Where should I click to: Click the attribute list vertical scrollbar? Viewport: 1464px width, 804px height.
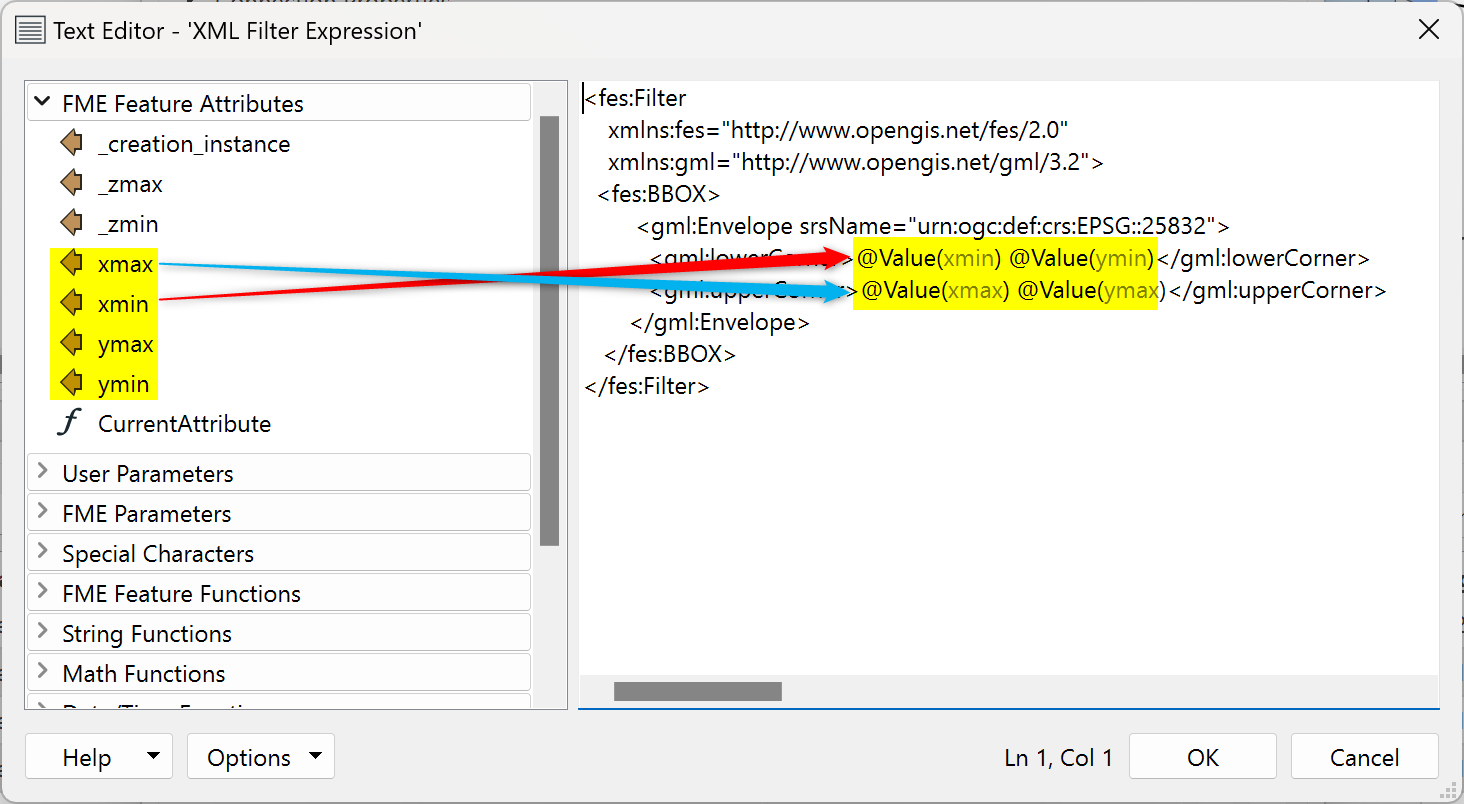tap(549, 330)
